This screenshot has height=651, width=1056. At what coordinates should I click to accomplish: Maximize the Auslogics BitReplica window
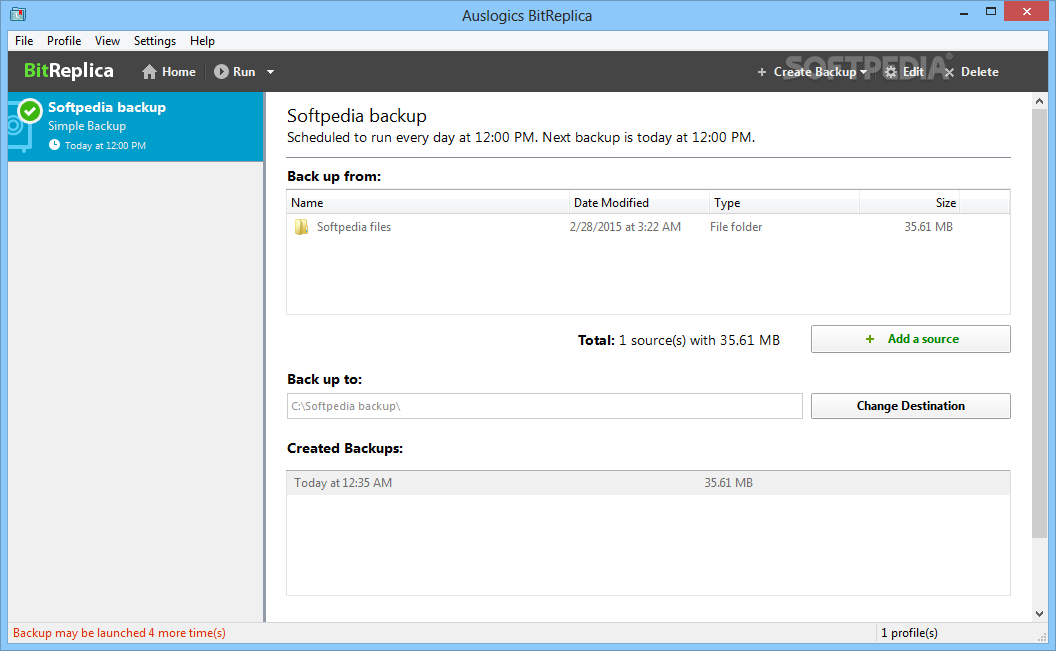pos(991,11)
